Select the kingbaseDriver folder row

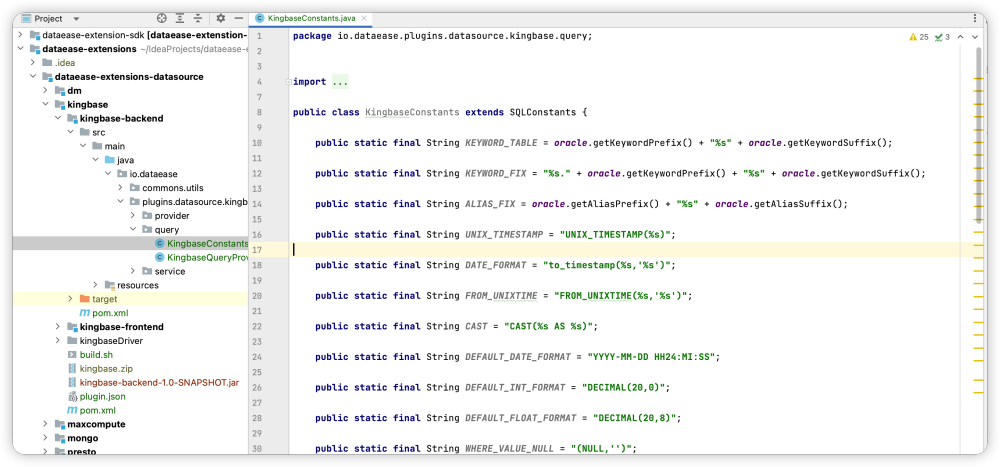[x=130, y=341]
